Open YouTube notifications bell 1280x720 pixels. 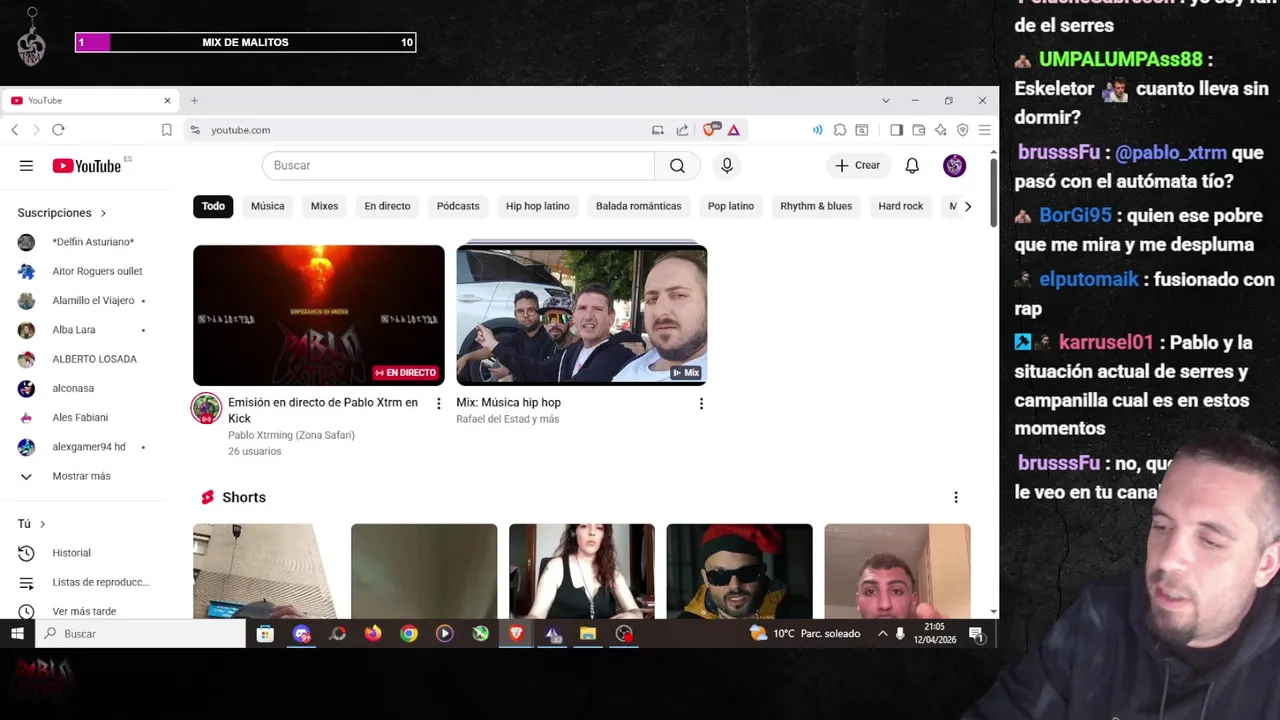912,166
